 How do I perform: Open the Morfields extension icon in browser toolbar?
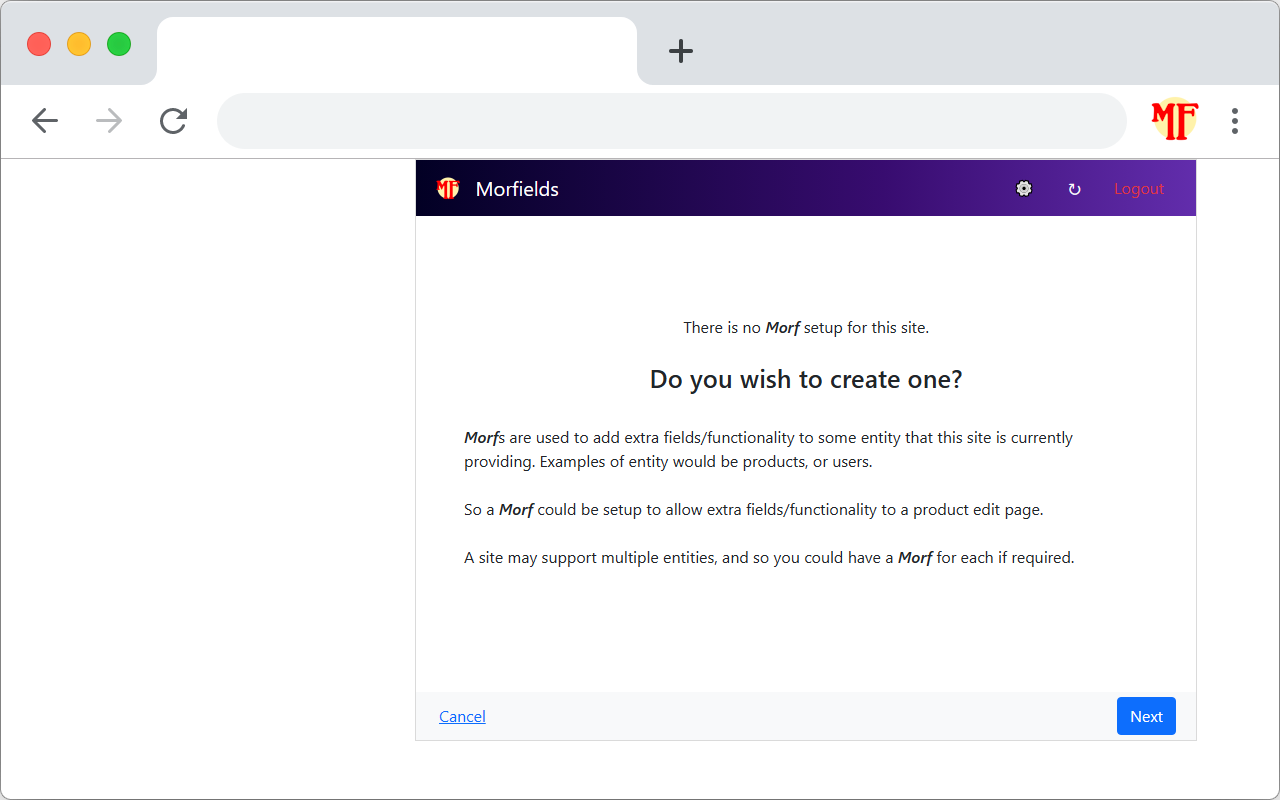tap(1174, 121)
